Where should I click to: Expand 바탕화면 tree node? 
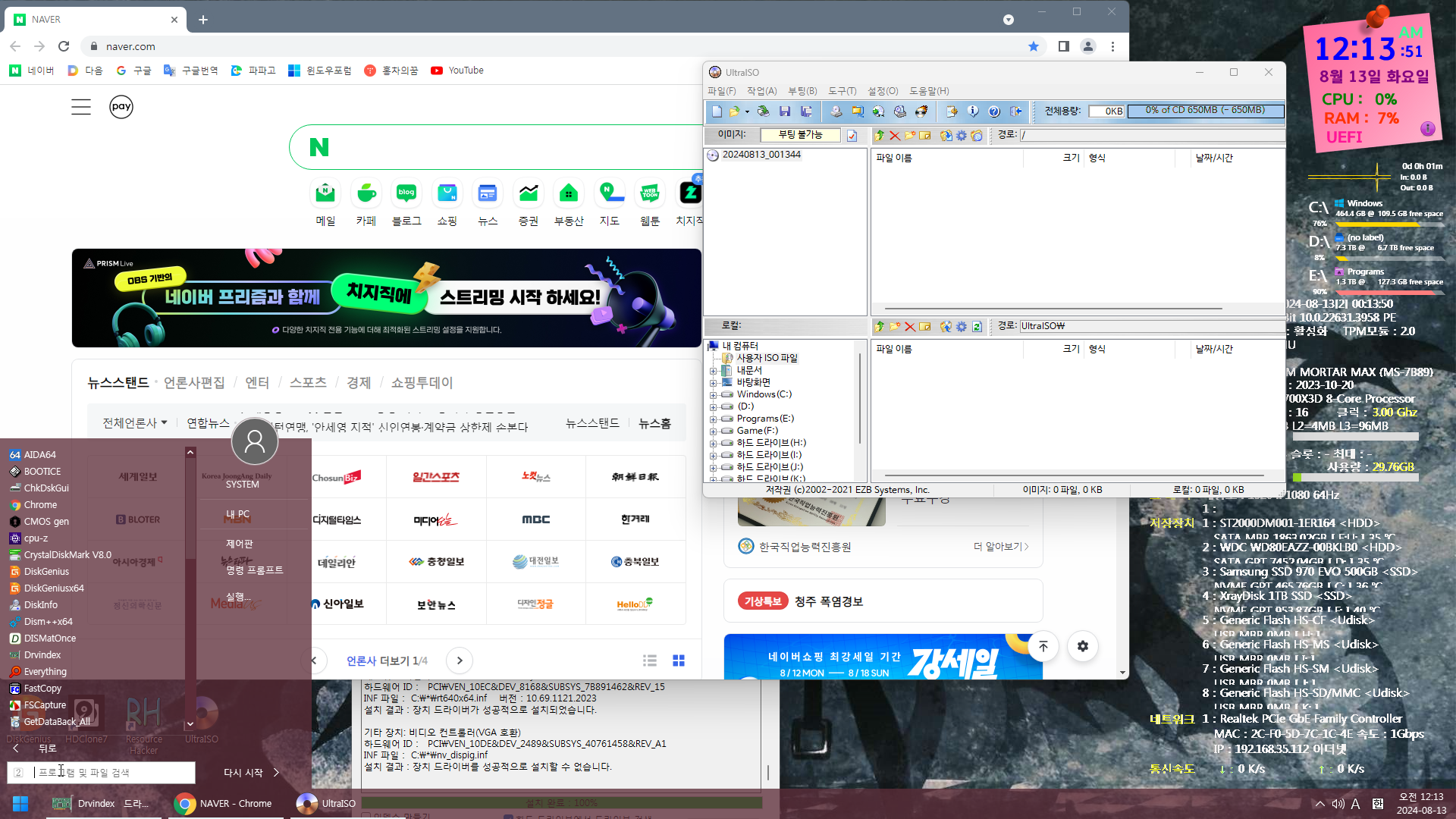pos(713,383)
